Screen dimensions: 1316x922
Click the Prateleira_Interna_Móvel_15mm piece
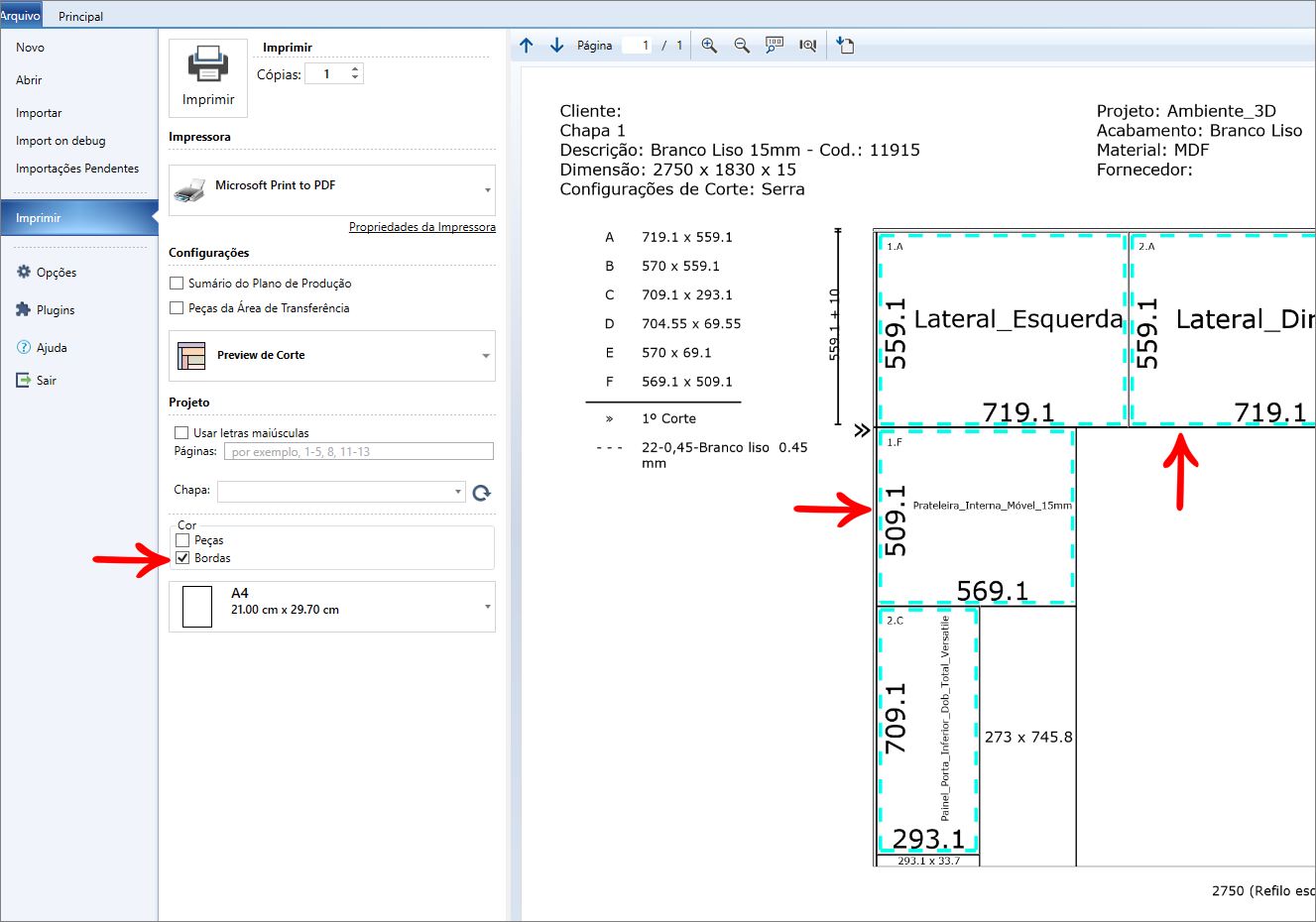[976, 517]
